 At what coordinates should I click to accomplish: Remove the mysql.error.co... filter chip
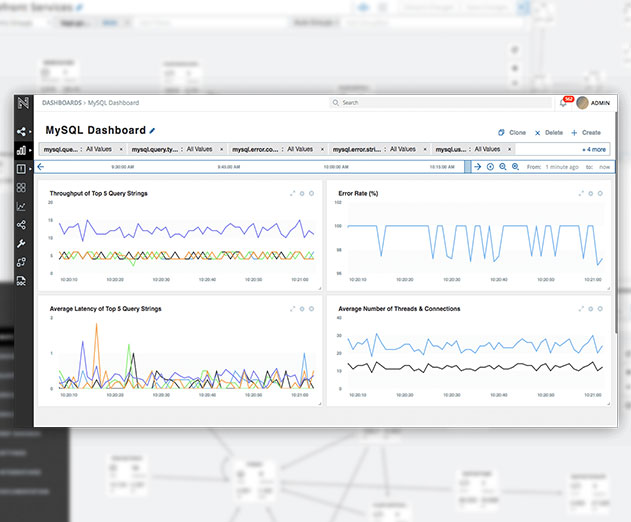click(x=322, y=149)
